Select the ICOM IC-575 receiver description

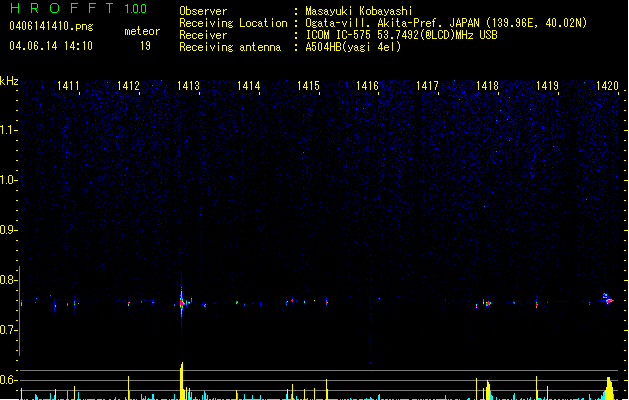pos(401,35)
